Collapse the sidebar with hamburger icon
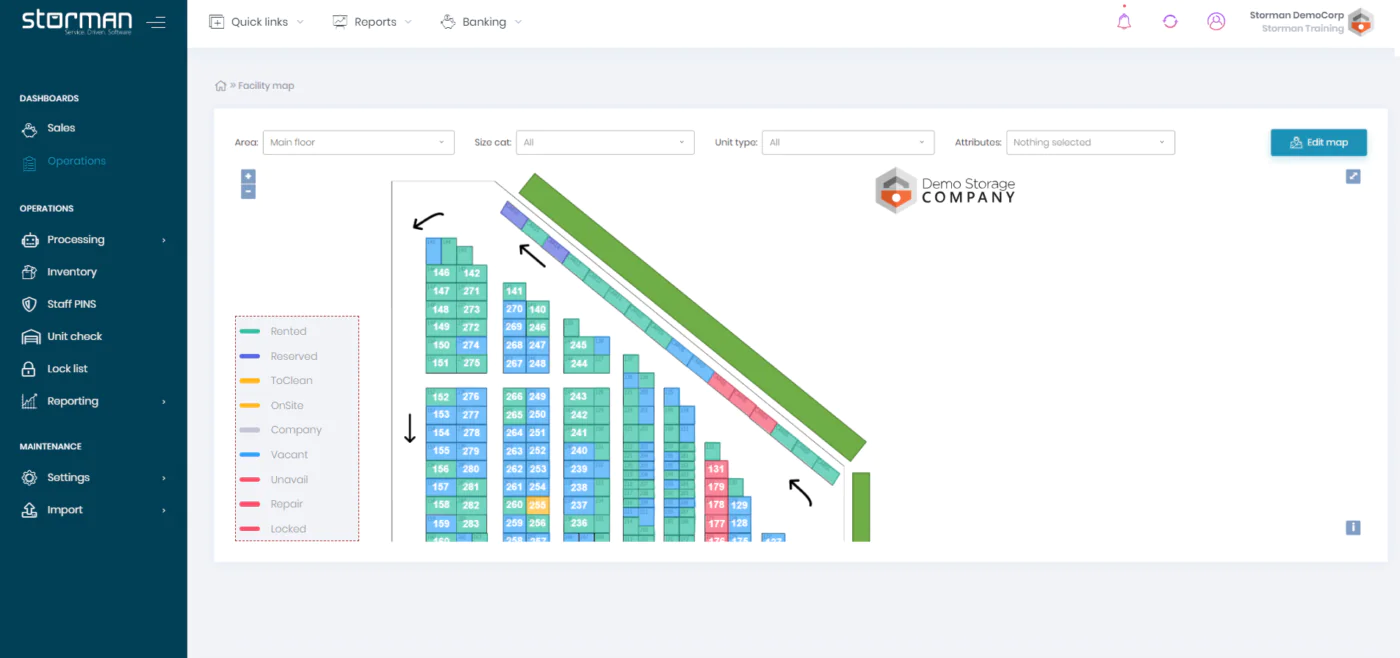Screen dimensions: 1400x658 click(156, 22)
